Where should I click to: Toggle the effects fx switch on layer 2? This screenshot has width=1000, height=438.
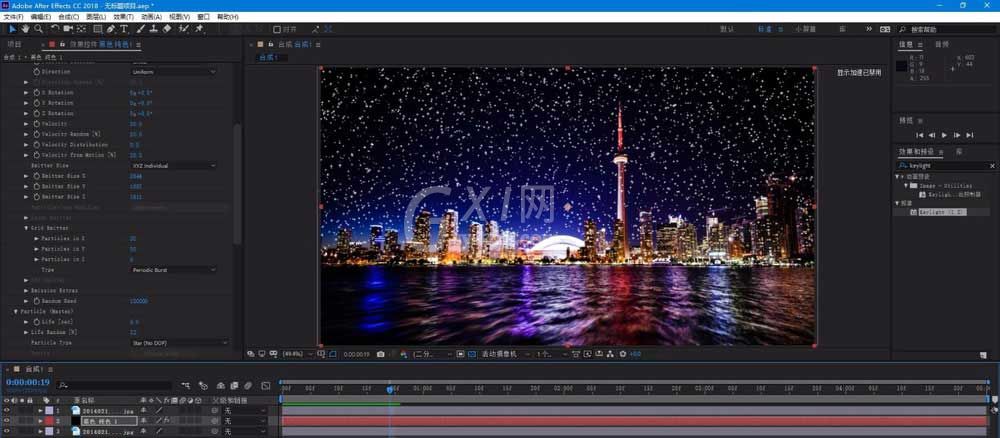pos(166,421)
